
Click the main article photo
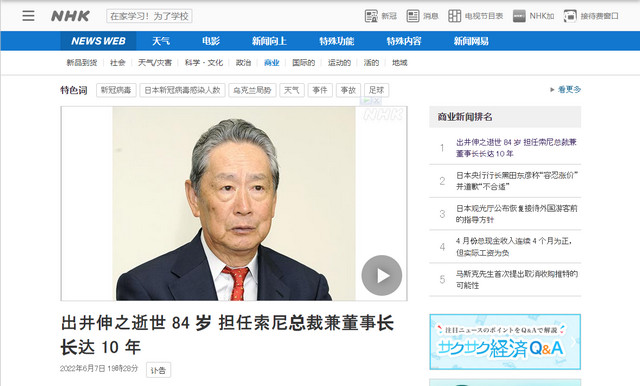coord(234,203)
